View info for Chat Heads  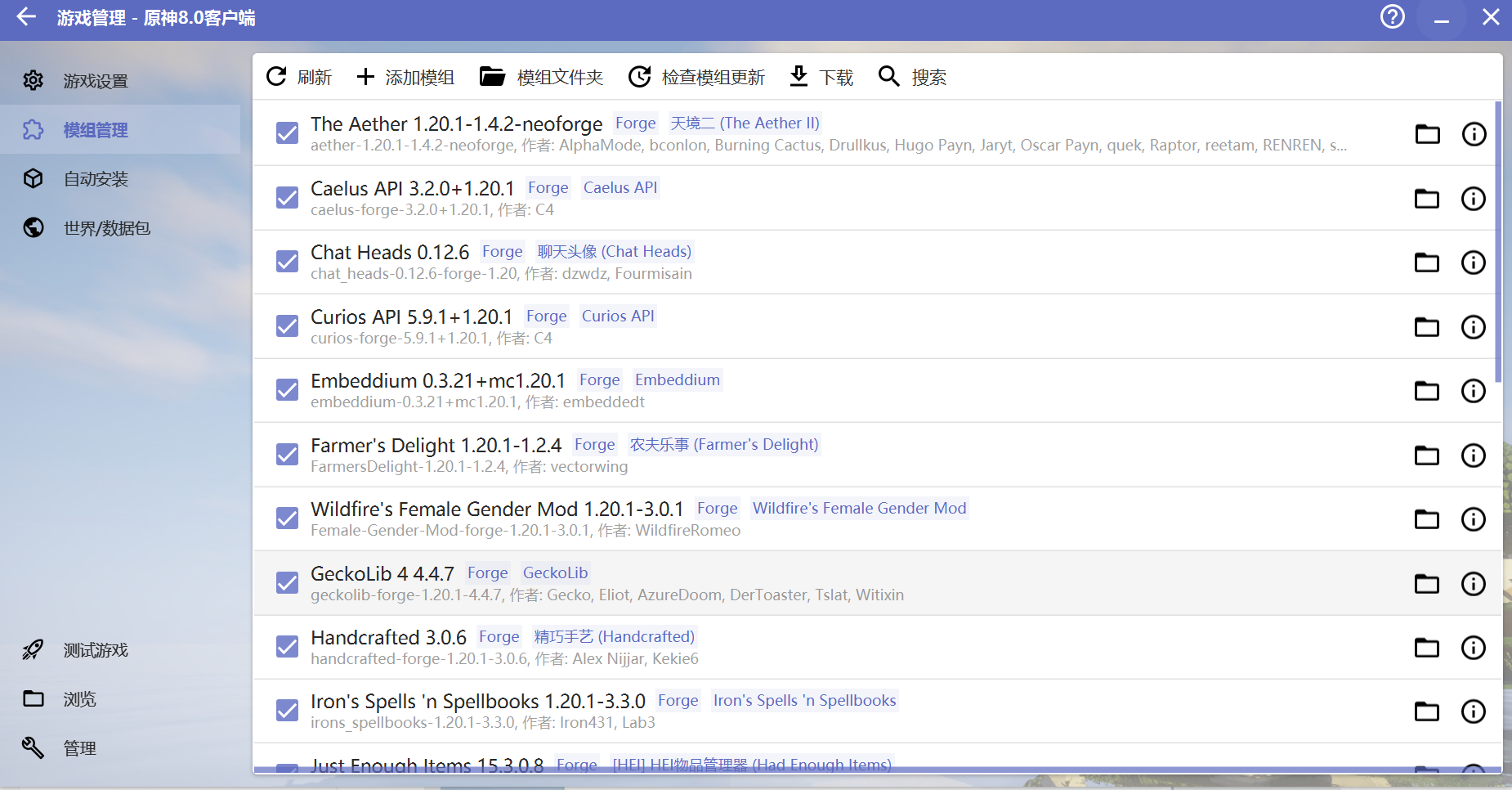coord(1474,262)
